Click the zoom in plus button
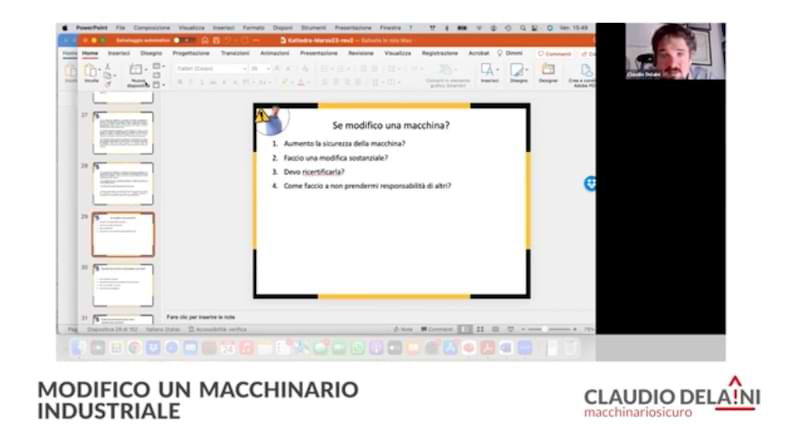The height and width of the screenshot is (434, 786). pyautogui.click(x=574, y=329)
